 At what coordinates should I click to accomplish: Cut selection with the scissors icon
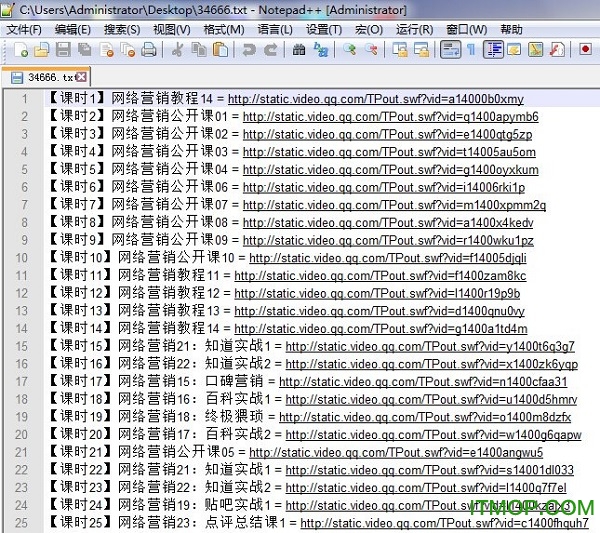coord(177,50)
